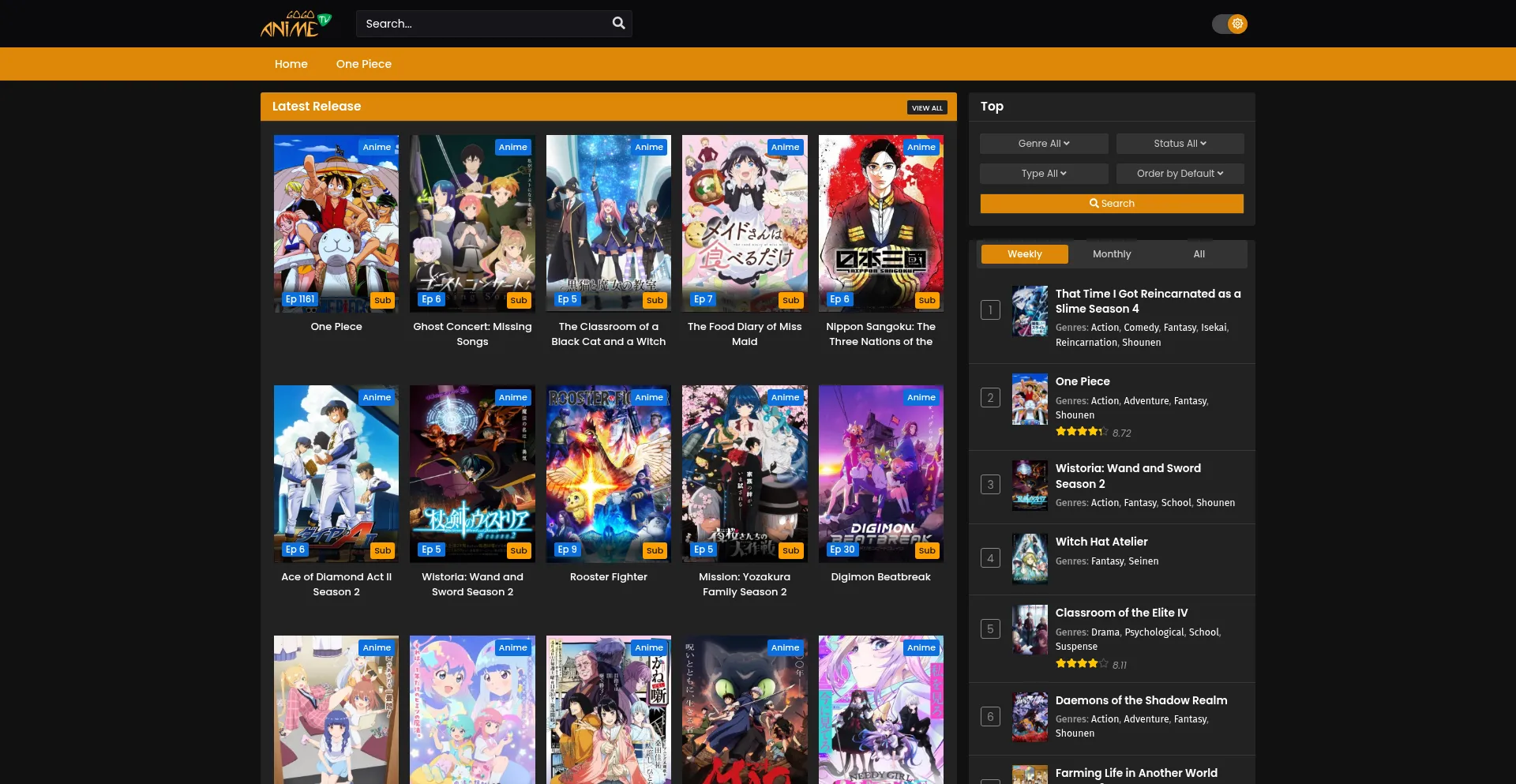Open the One Piece menu item
1516x784 pixels.
click(364, 64)
